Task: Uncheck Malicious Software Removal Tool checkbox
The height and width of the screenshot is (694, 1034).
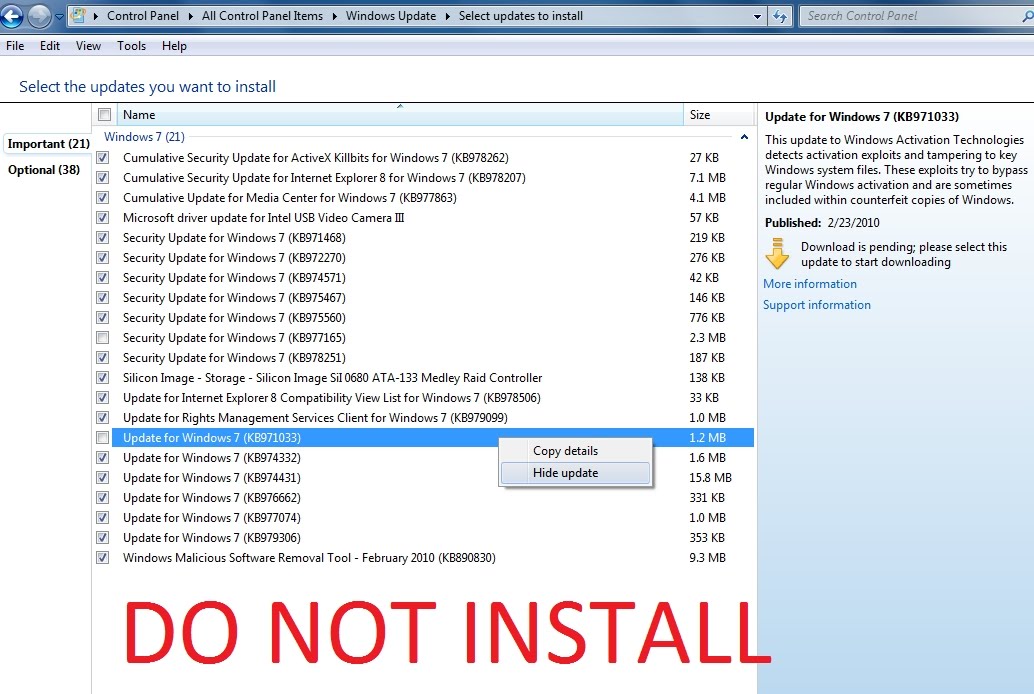Action: (x=102, y=557)
